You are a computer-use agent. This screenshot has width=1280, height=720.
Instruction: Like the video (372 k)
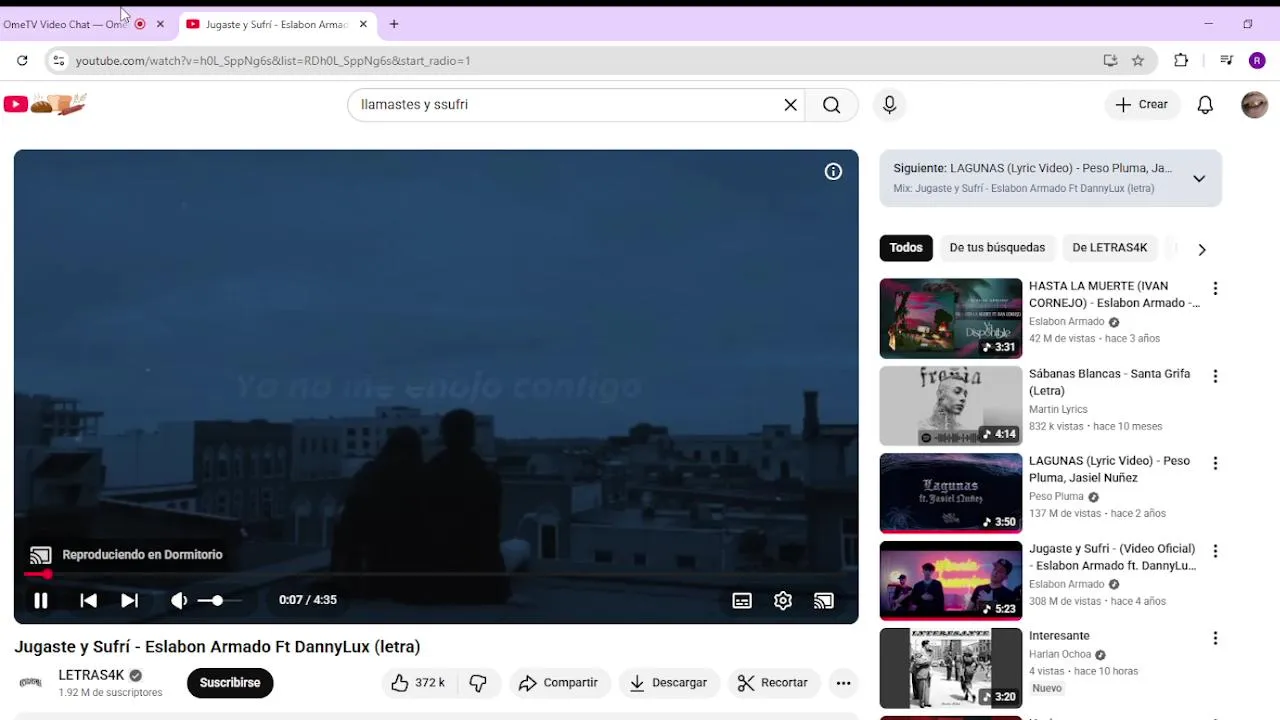point(418,683)
